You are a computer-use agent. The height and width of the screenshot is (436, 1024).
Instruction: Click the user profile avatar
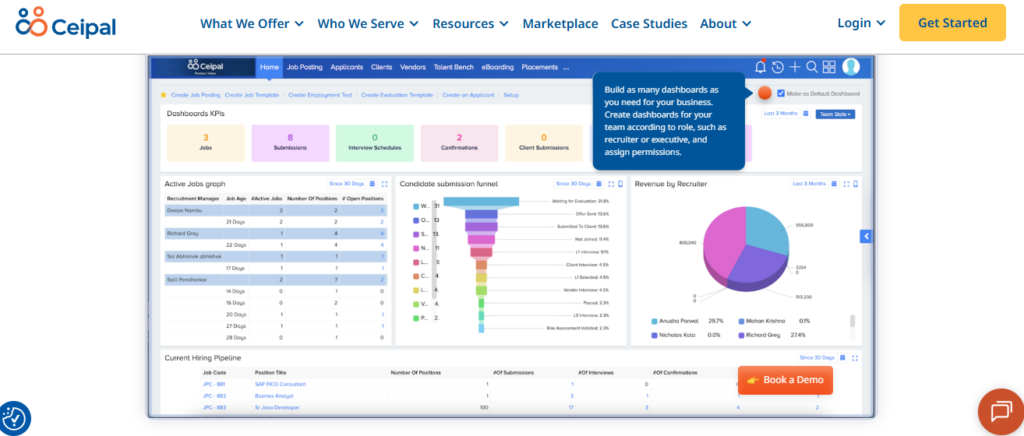point(851,67)
